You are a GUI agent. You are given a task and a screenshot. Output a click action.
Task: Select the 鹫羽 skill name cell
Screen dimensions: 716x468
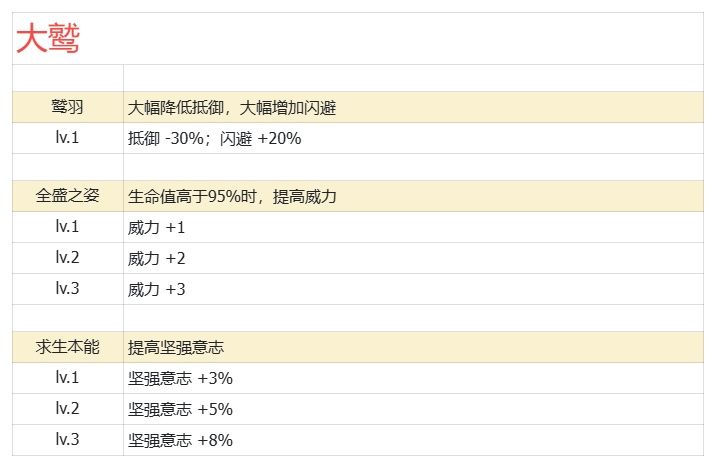68,107
